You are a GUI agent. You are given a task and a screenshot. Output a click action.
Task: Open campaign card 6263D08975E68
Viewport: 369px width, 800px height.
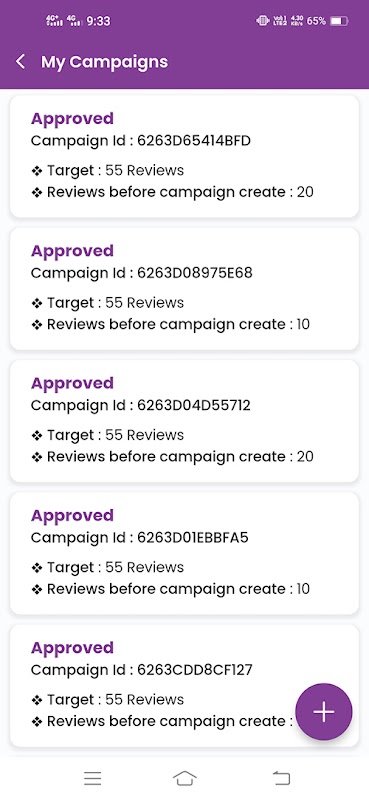pyautogui.click(x=184, y=289)
